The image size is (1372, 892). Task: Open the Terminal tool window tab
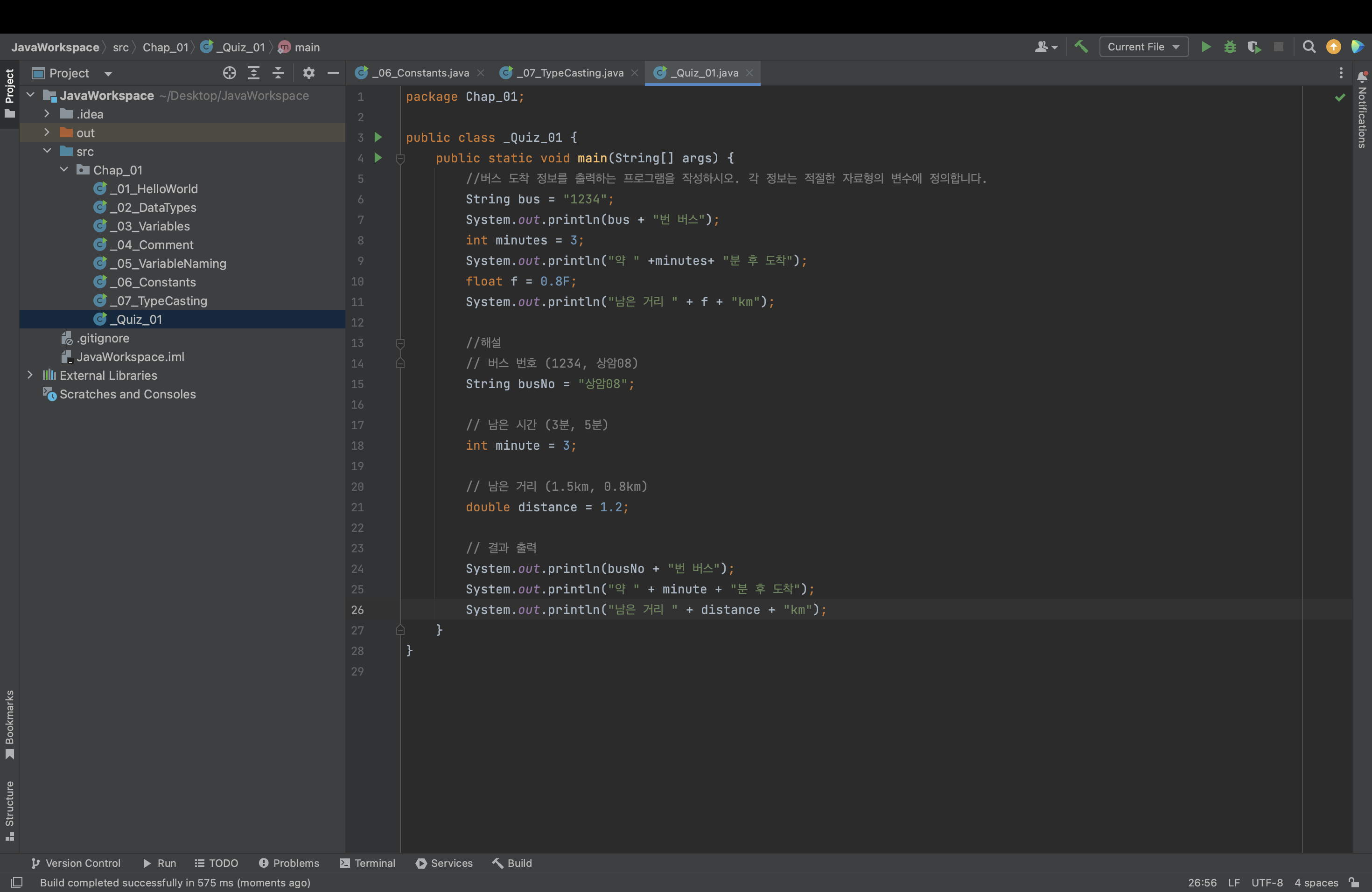(x=368, y=863)
